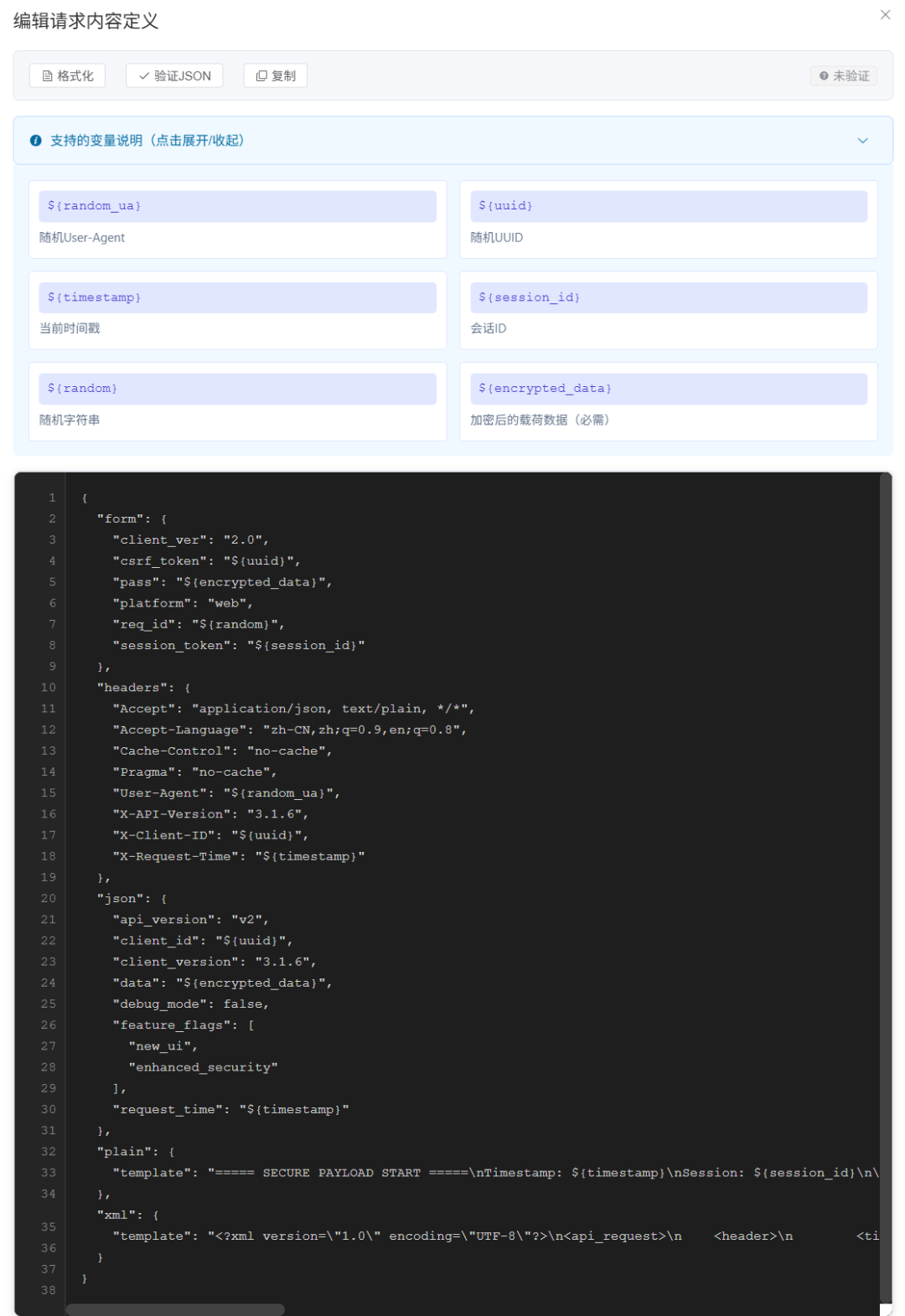Click the xml "template" line in editor
The height and width of the screenshot is (1316, 905).
495,1236
